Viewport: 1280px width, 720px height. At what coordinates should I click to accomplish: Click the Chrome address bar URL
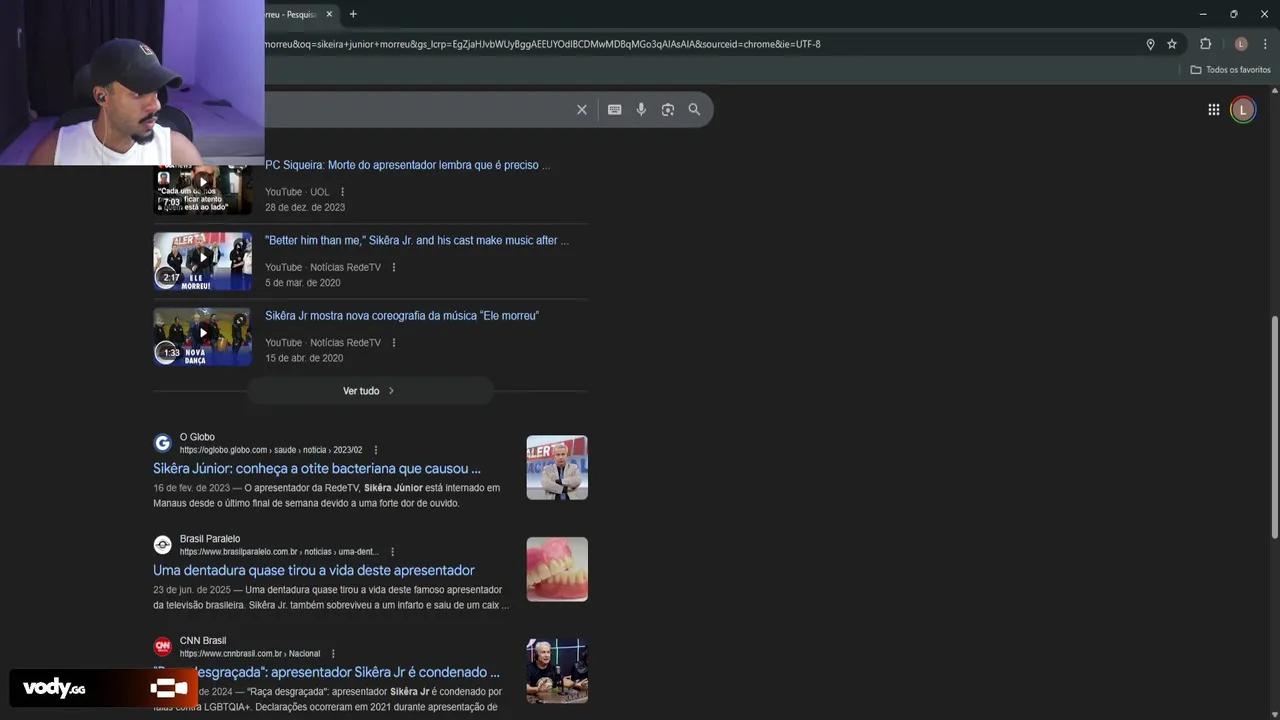tap(542, 44)
